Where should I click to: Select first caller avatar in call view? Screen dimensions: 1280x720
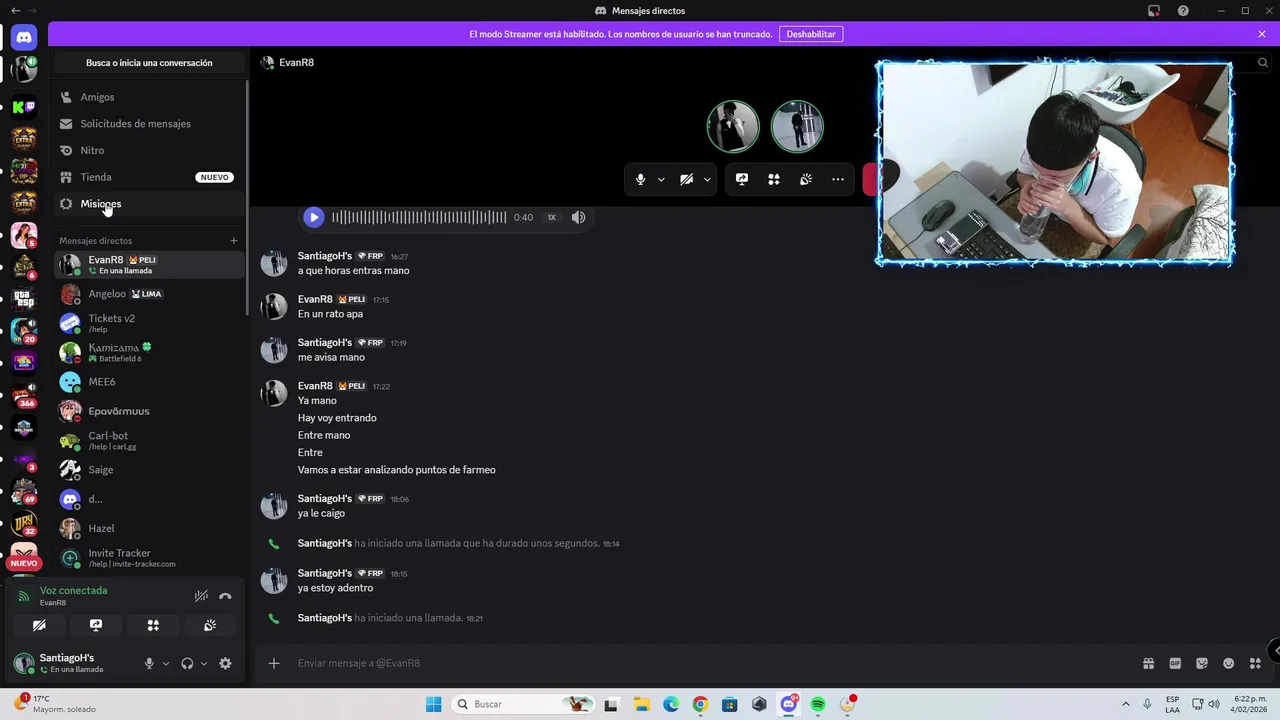733,126
